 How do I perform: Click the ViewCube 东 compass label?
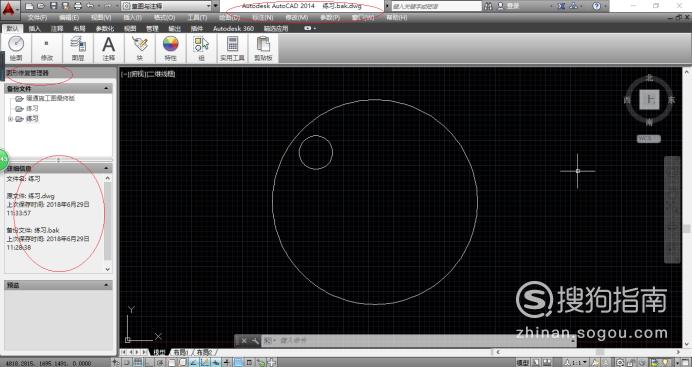click(x=671, y=100)
